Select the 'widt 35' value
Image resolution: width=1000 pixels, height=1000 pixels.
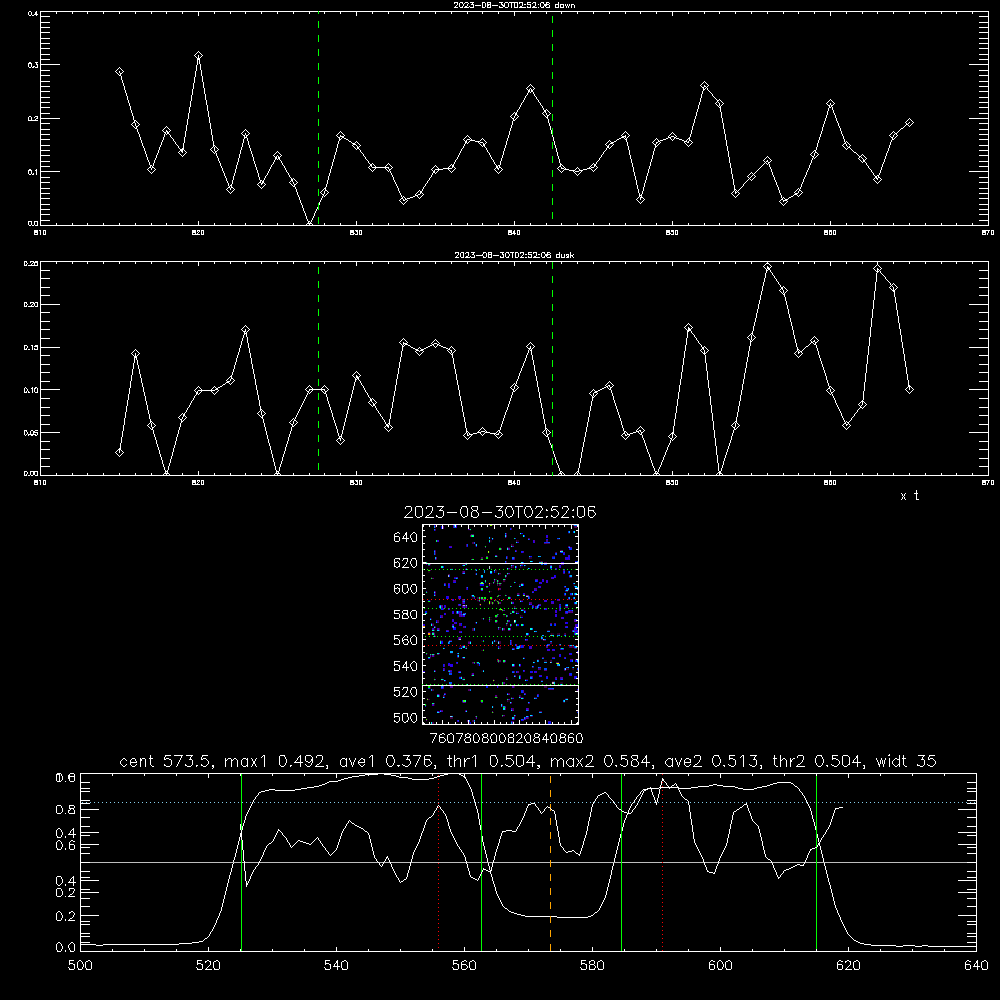point(906,761)
